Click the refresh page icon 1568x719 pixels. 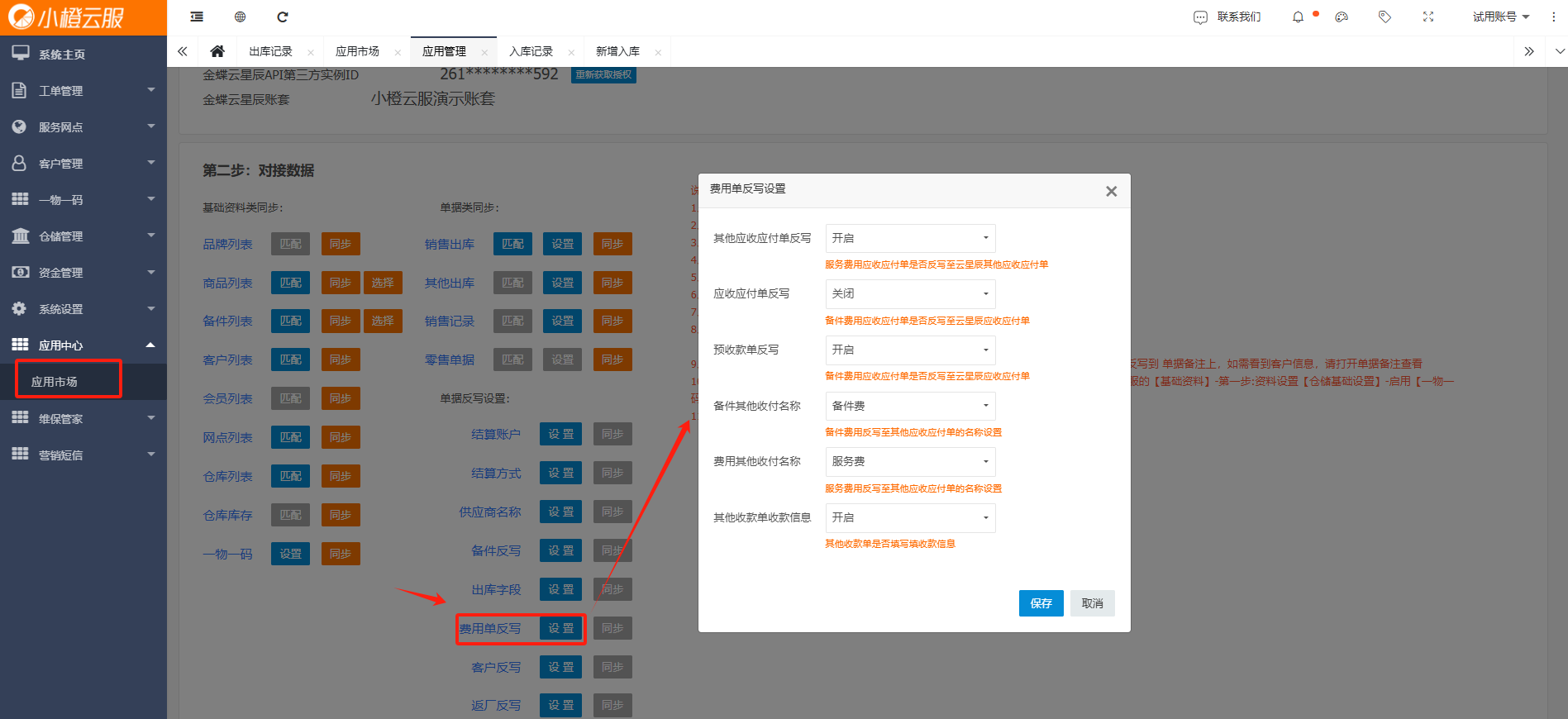283,17
